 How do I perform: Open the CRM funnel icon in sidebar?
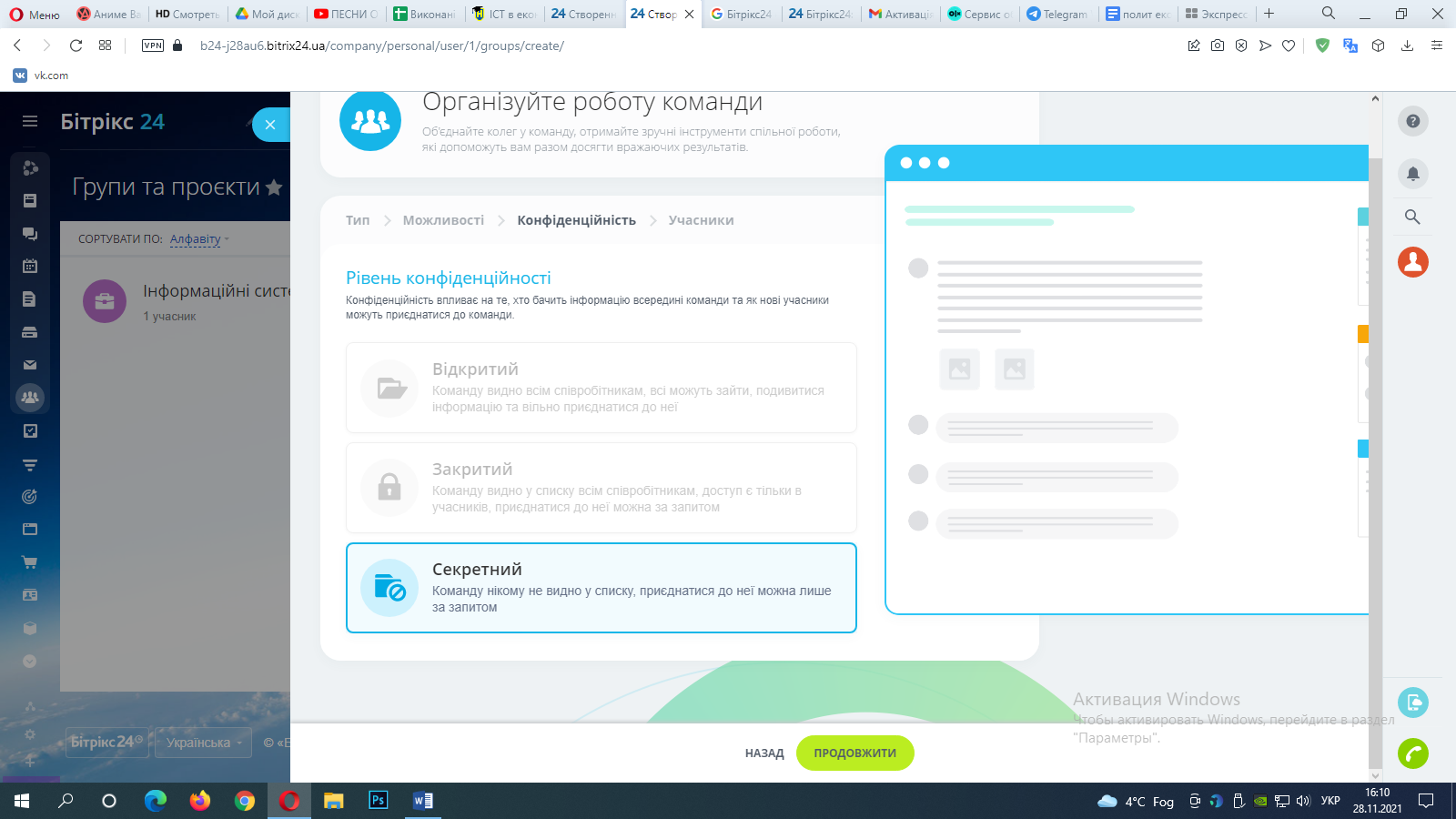pos(30,464)
